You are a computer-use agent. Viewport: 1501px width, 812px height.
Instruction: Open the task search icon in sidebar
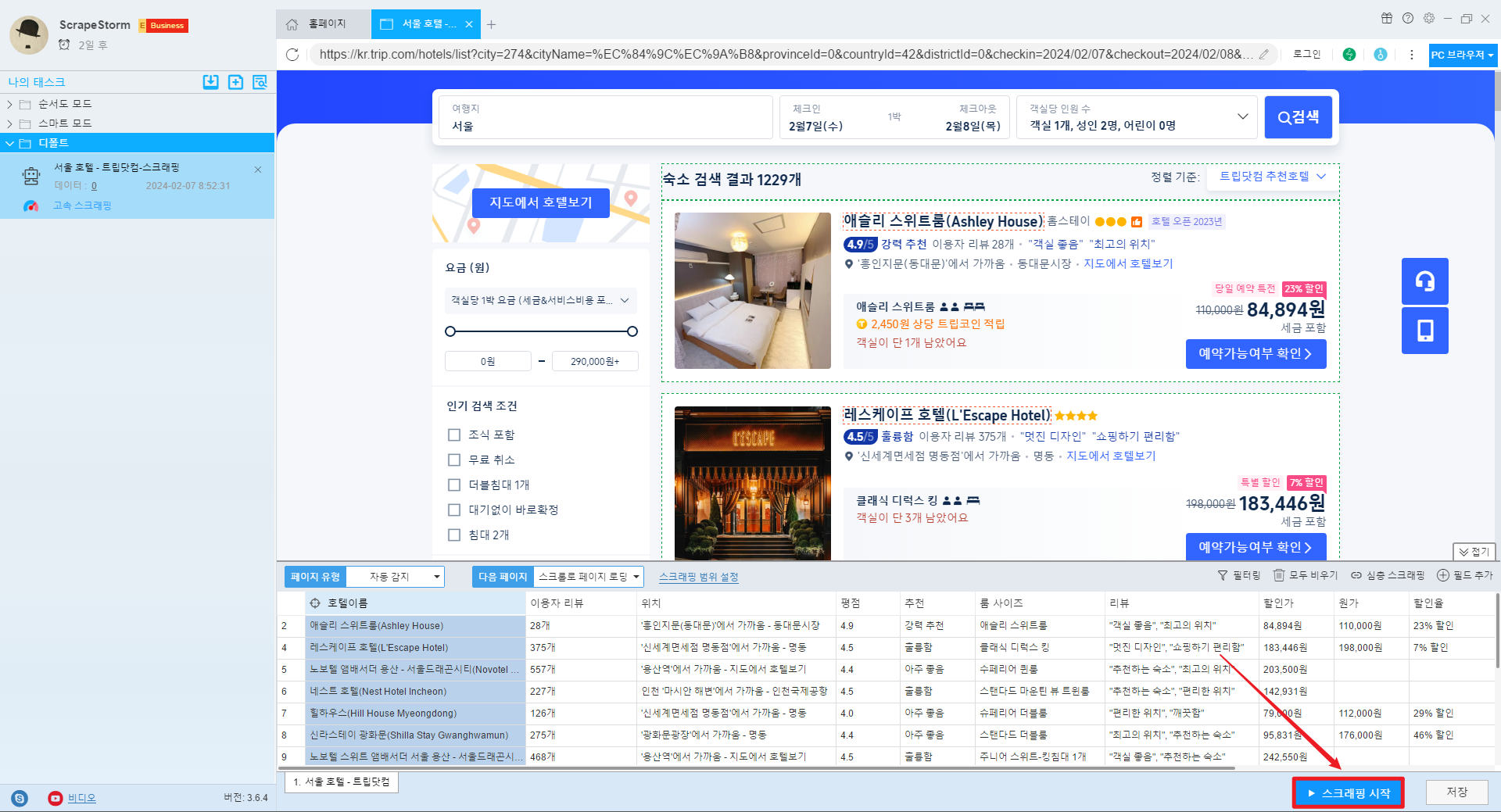pyautogui.click(x=260, y=82)
